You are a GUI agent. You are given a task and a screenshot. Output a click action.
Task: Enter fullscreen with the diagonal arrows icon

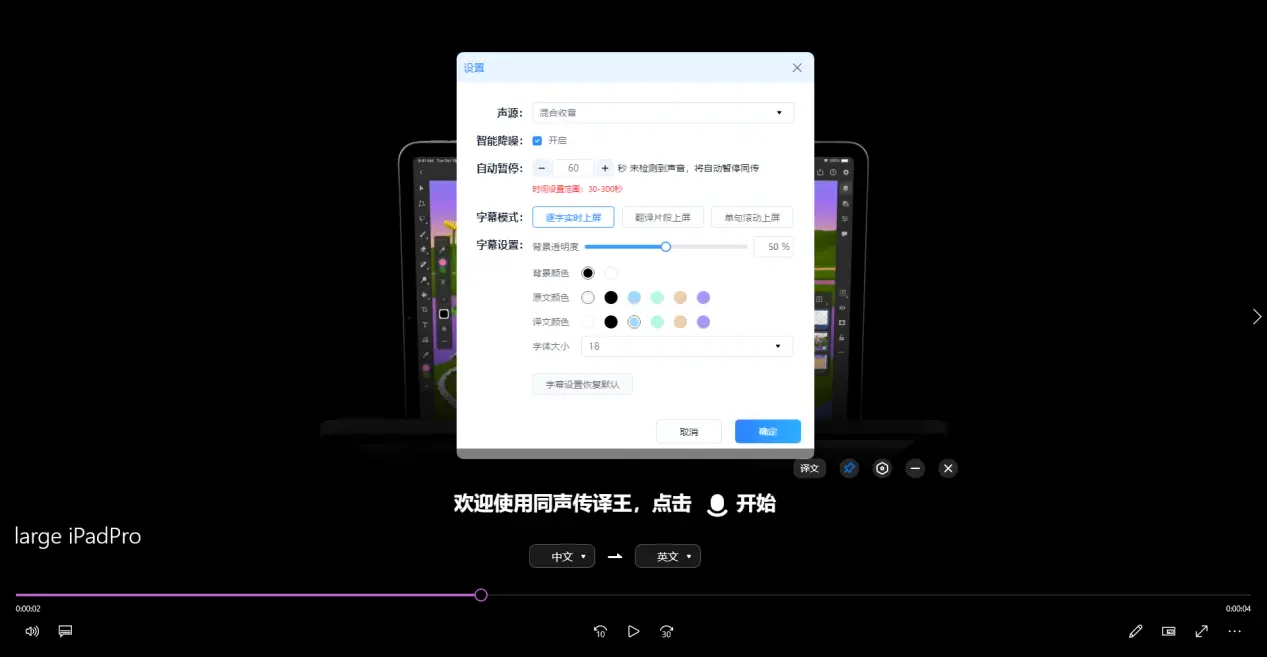[x=1201, y=631]
